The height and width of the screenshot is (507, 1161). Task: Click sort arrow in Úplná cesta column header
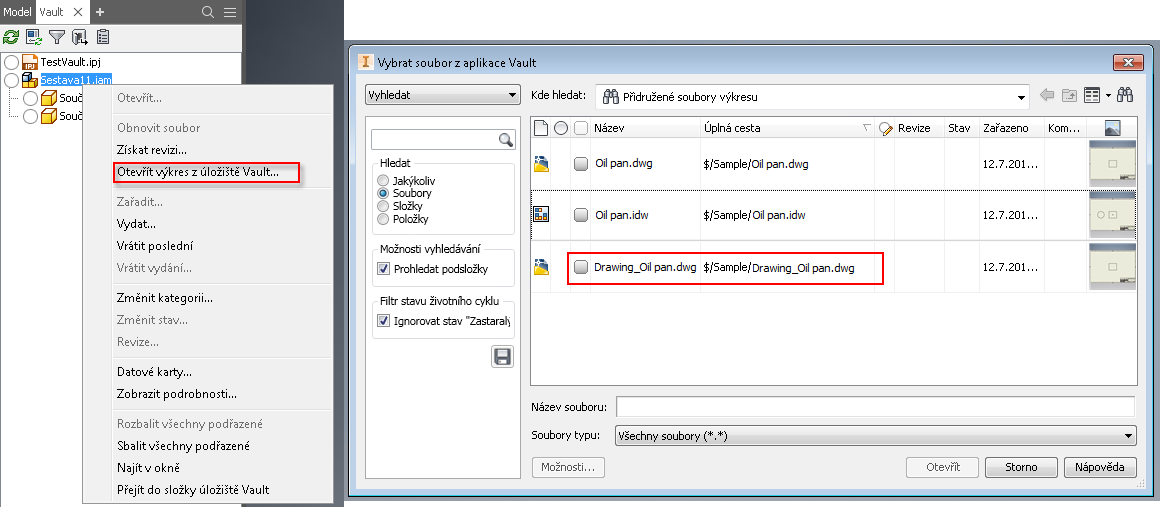tap(866, 128)
